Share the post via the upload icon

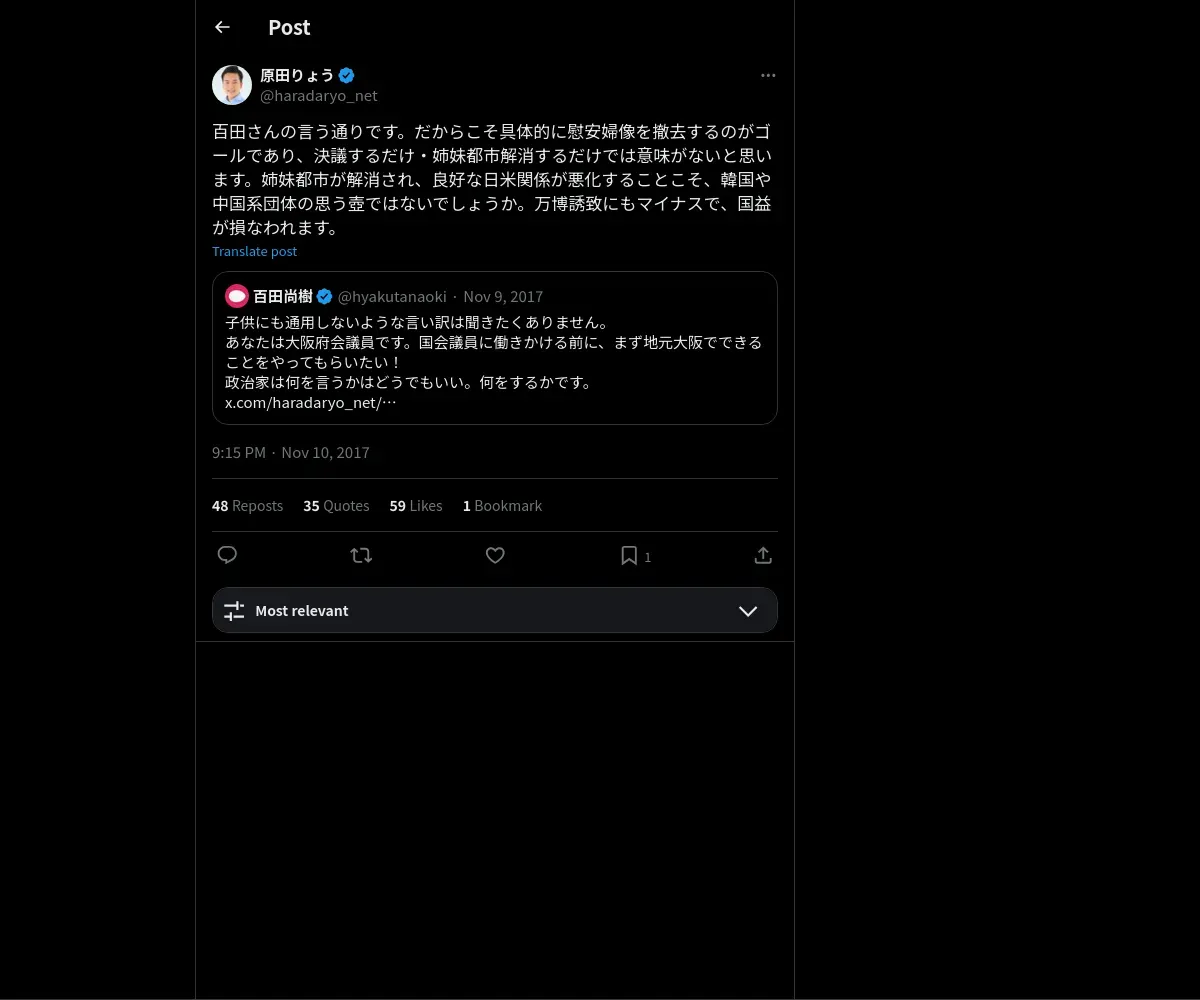coord(763,555)
